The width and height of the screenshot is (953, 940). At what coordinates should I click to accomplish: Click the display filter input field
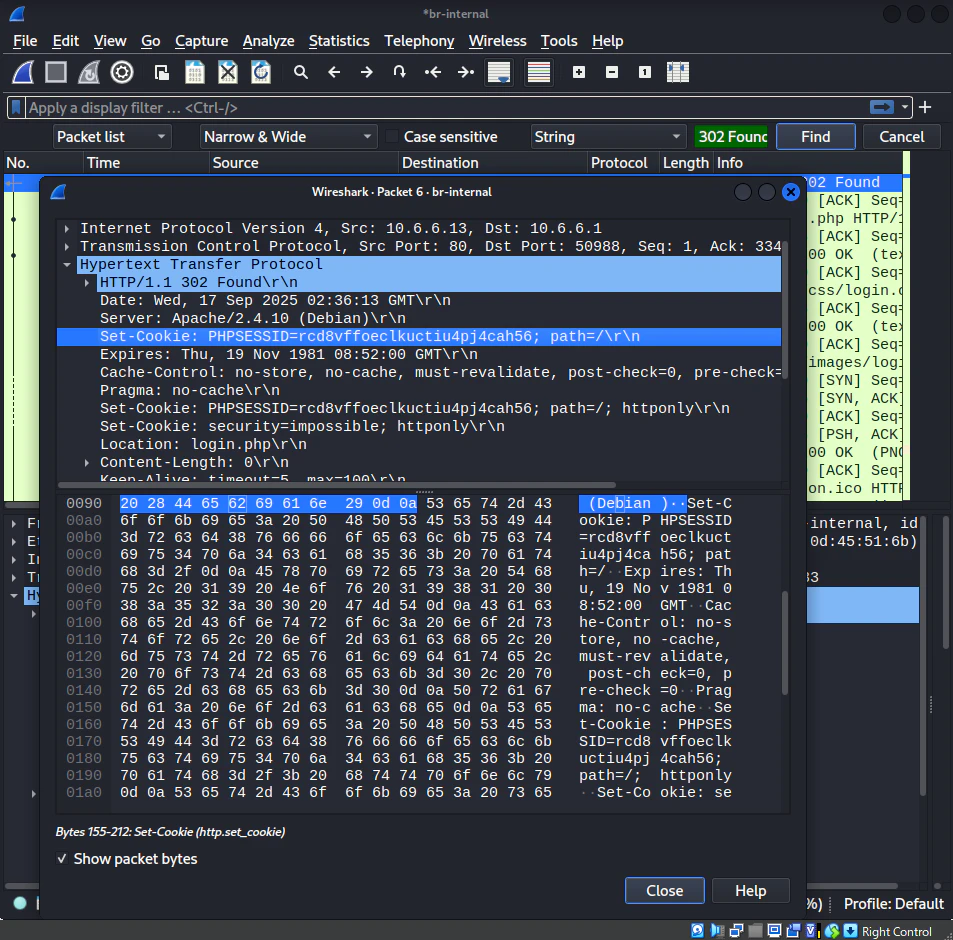[x=447, y=108]
